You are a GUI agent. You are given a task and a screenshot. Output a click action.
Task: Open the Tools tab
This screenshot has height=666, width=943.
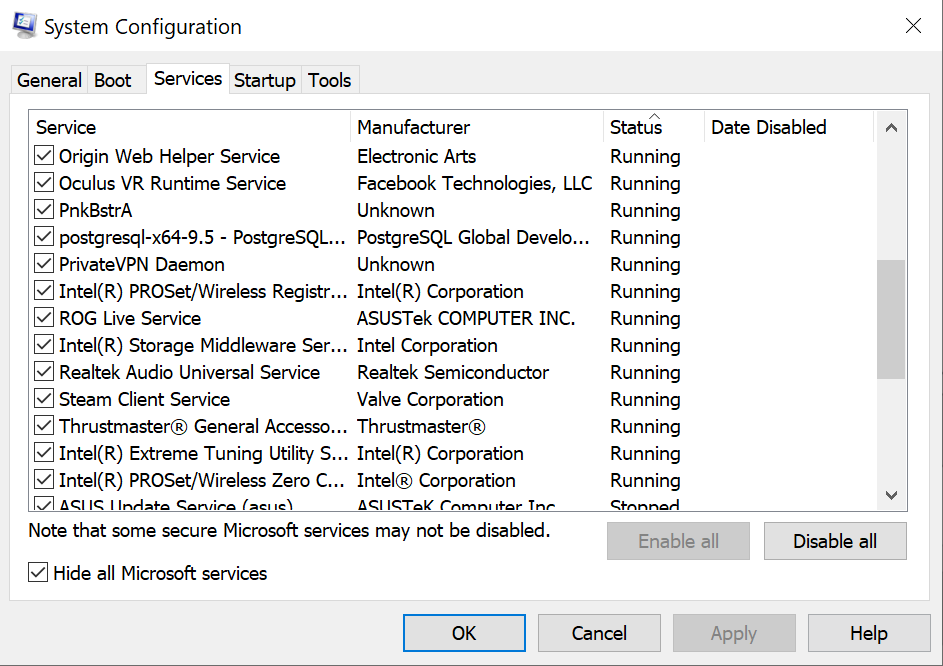click(330, 80)
